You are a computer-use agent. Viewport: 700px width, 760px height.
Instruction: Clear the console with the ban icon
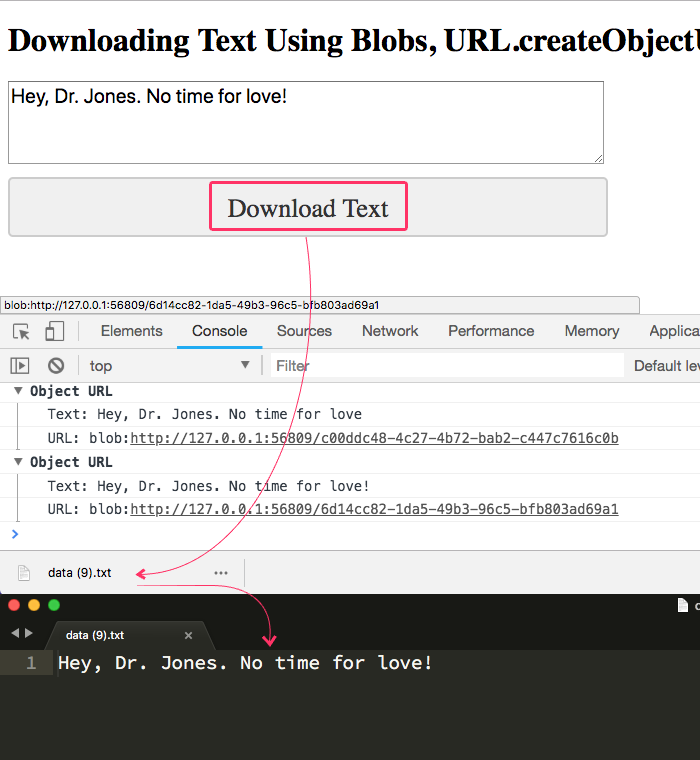point(56,366)
